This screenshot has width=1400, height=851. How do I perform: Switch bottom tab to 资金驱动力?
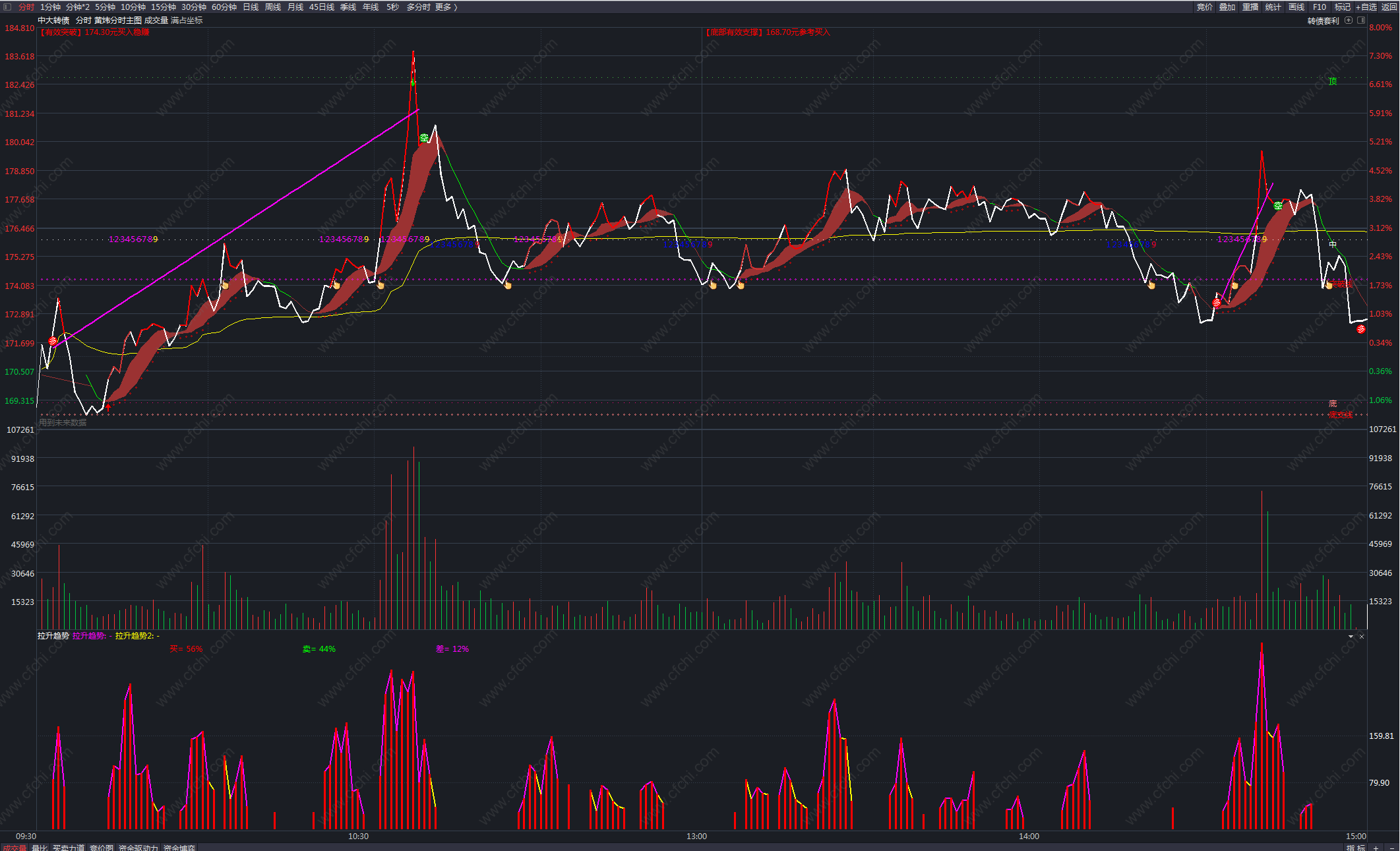point(138,848)
